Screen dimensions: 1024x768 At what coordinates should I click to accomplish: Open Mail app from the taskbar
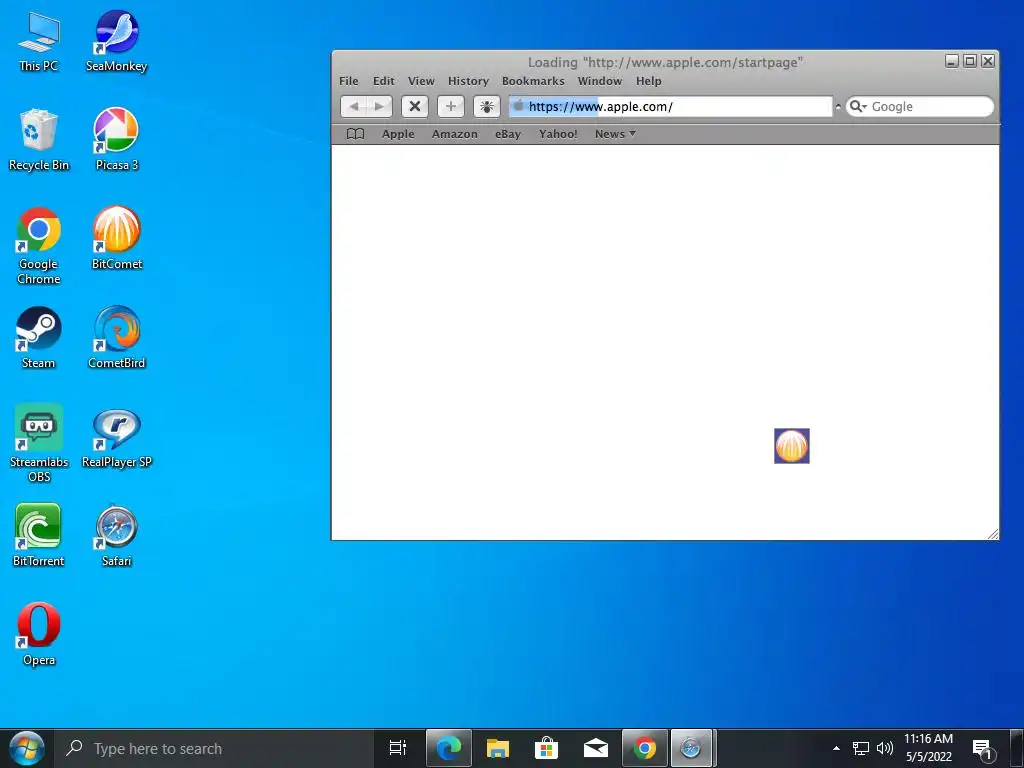pos(596,748)
